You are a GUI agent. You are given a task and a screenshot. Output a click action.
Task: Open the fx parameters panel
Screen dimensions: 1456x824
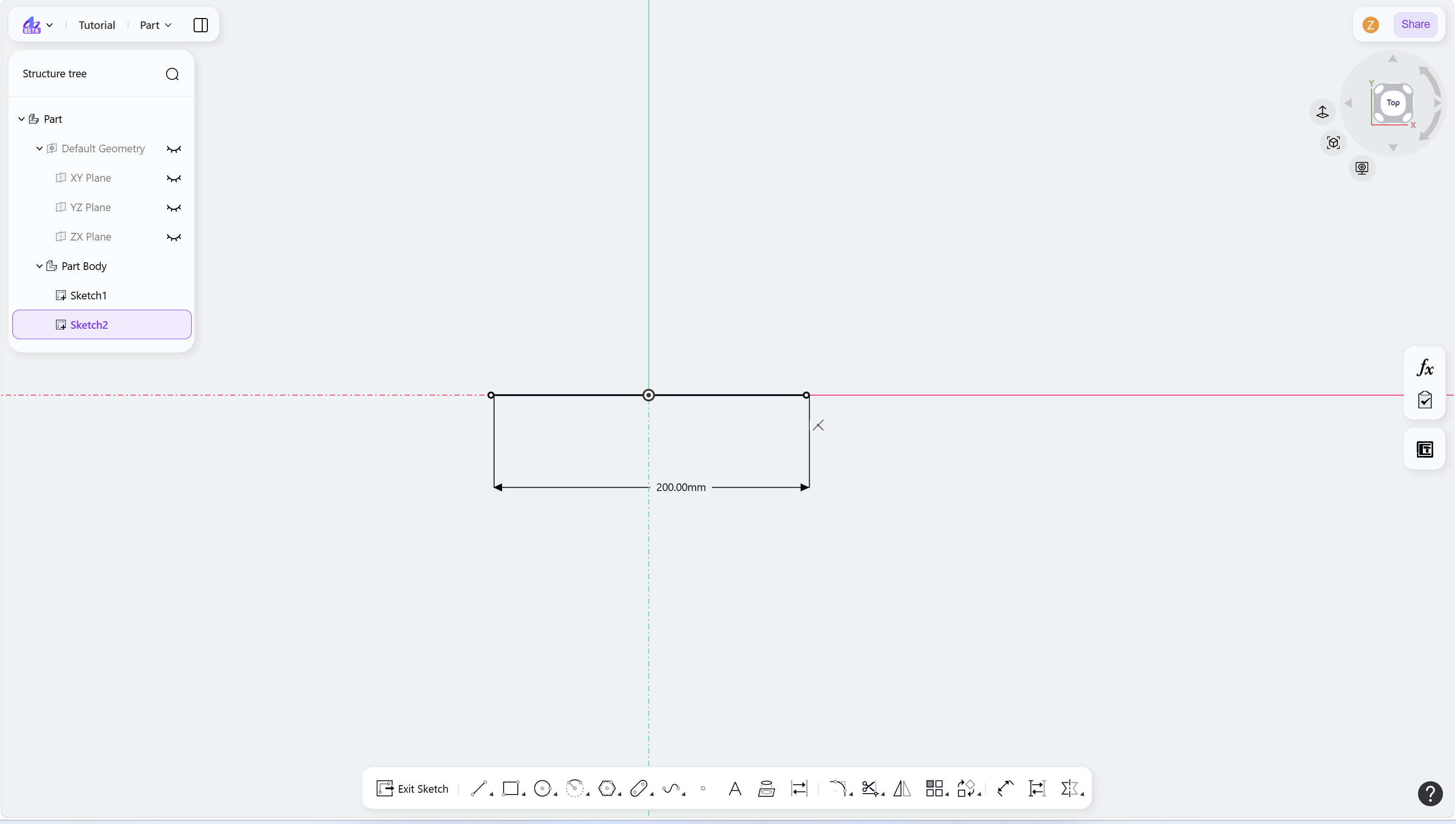click(x=1425, y=368)
